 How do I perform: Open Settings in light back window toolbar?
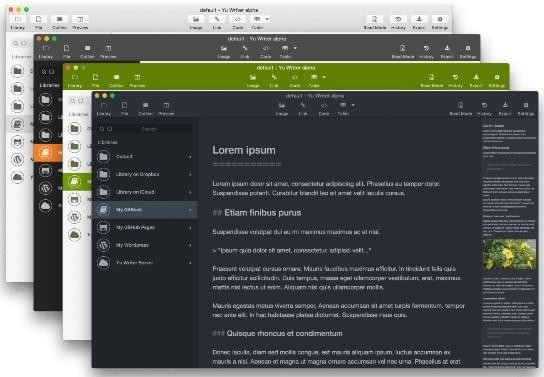440,19
